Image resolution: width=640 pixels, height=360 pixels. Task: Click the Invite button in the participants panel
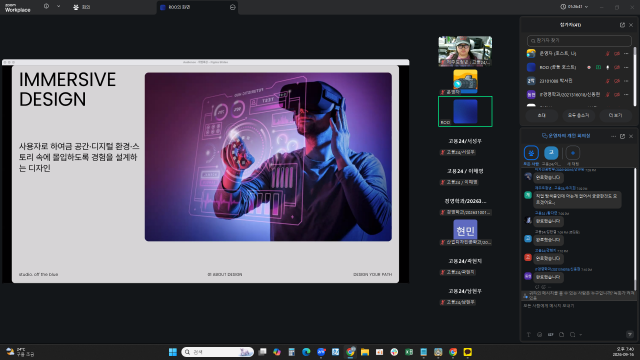542,116
